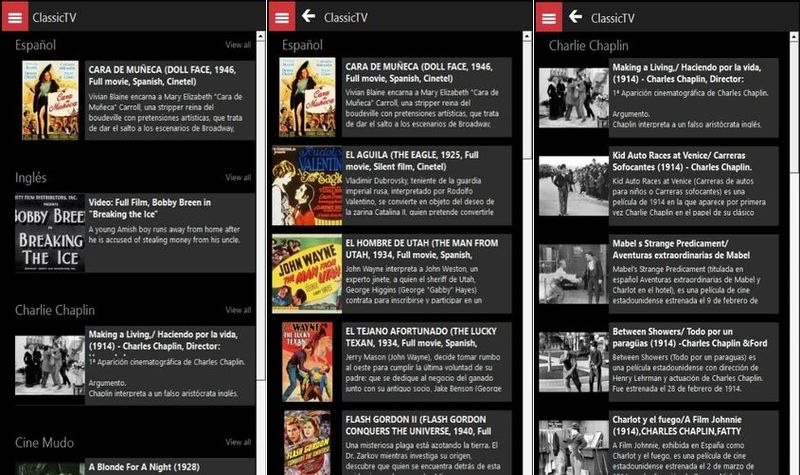Viewport: 800px width, 475px height.
Task: Select 'Video: Full Film, Bobby Breen' title
Action: (x=149, y=208)
